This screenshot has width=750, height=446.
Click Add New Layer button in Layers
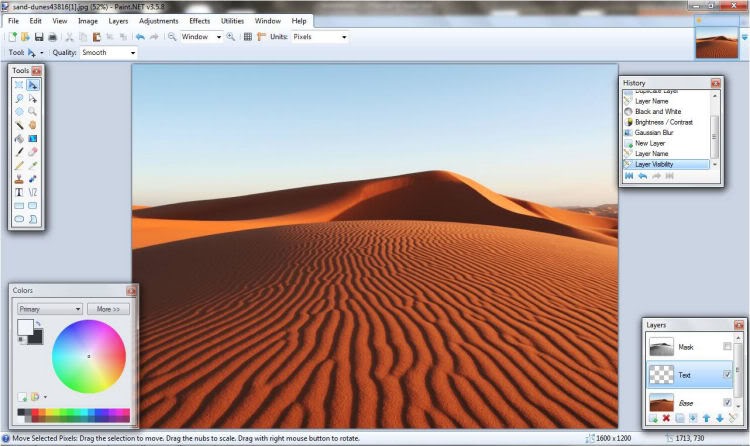coord(653,418)
